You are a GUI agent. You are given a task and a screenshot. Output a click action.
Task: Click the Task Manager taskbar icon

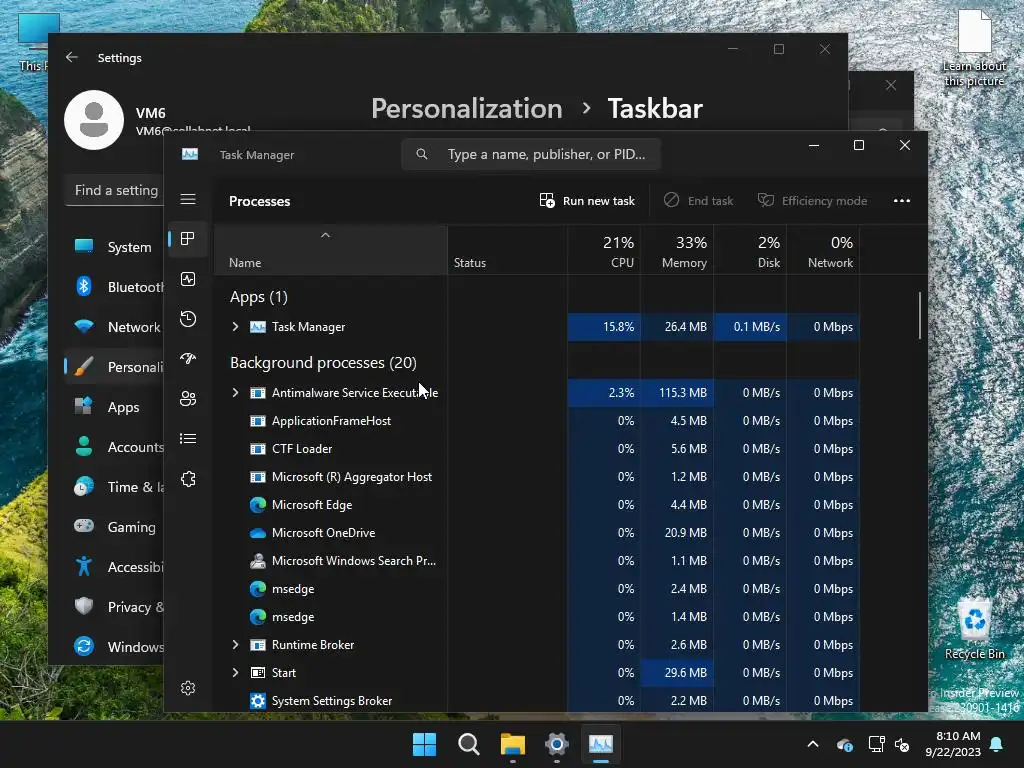coord(601,744)
